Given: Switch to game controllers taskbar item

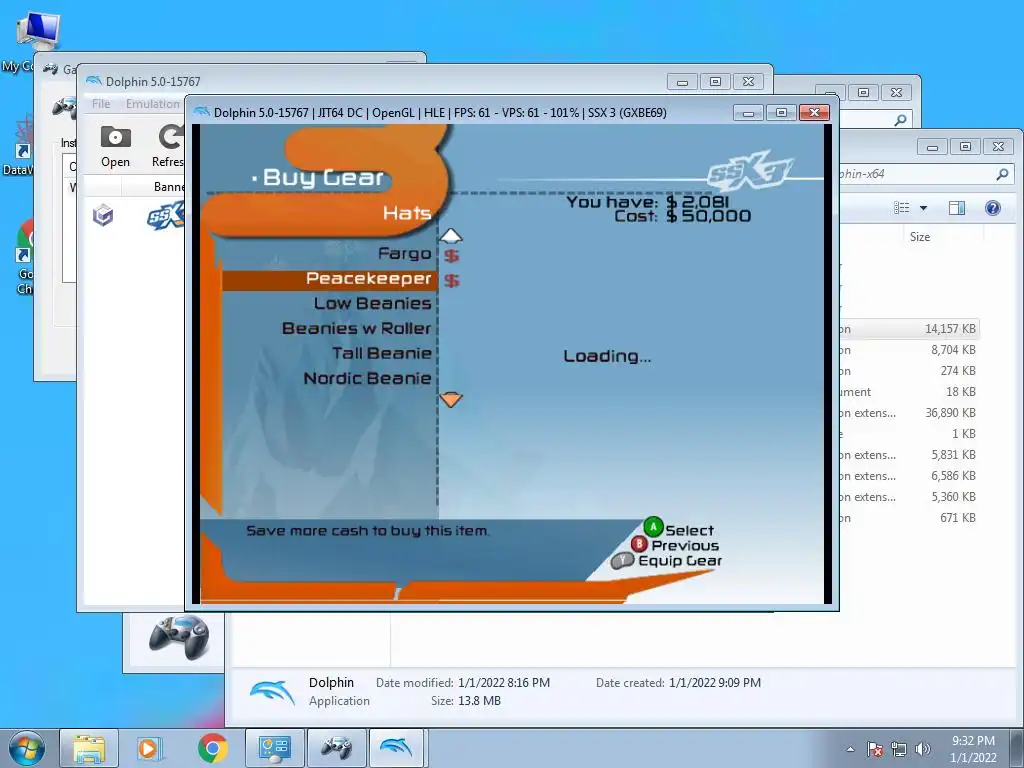Looking at the screenshot, I should click(x=336, y=748).
